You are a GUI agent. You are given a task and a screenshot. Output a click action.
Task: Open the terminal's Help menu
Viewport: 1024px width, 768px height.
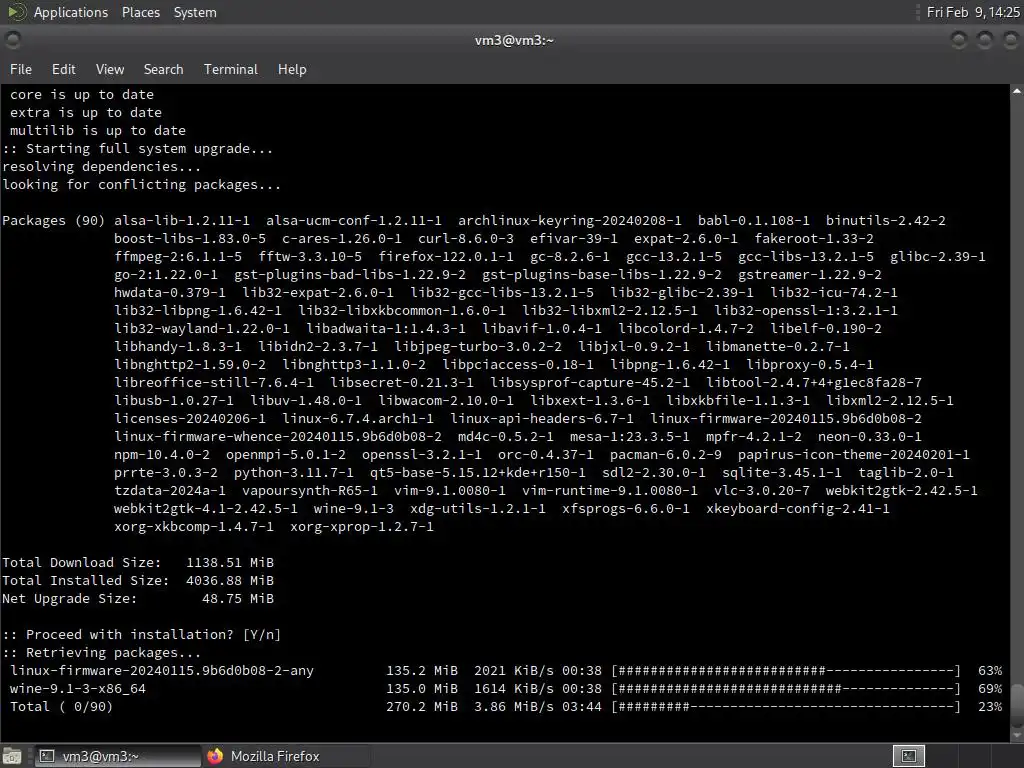pyautogui.click(x=292, y=69)
